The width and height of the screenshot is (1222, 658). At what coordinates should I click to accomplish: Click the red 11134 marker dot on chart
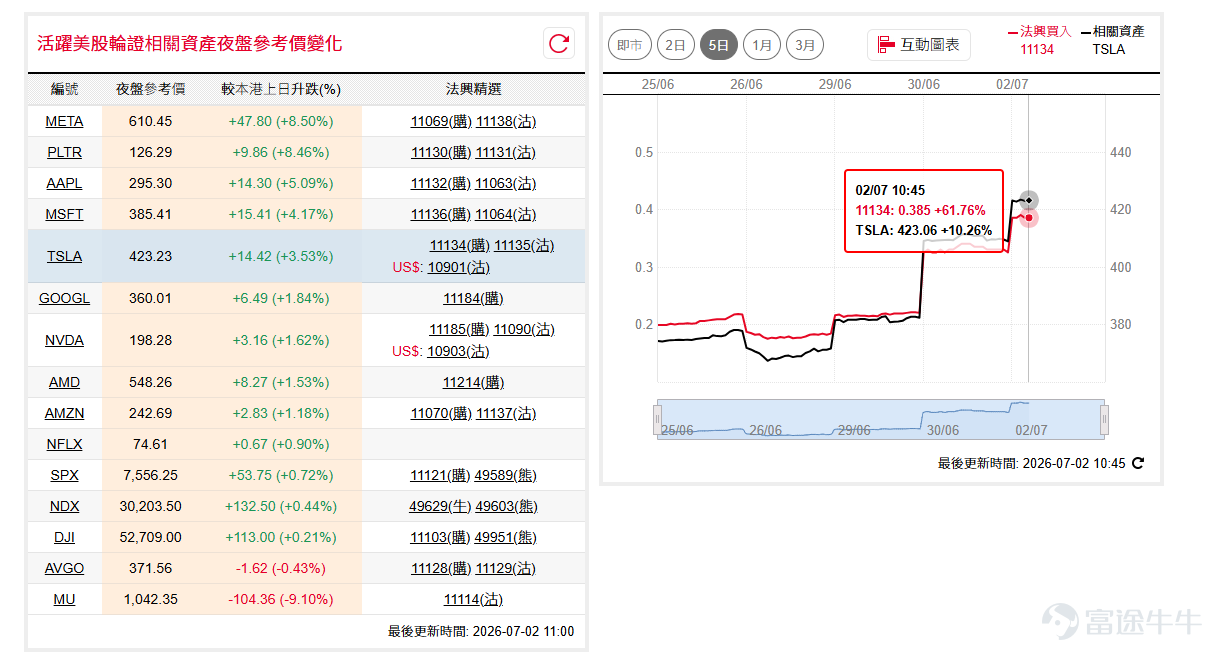(1031, 217)
